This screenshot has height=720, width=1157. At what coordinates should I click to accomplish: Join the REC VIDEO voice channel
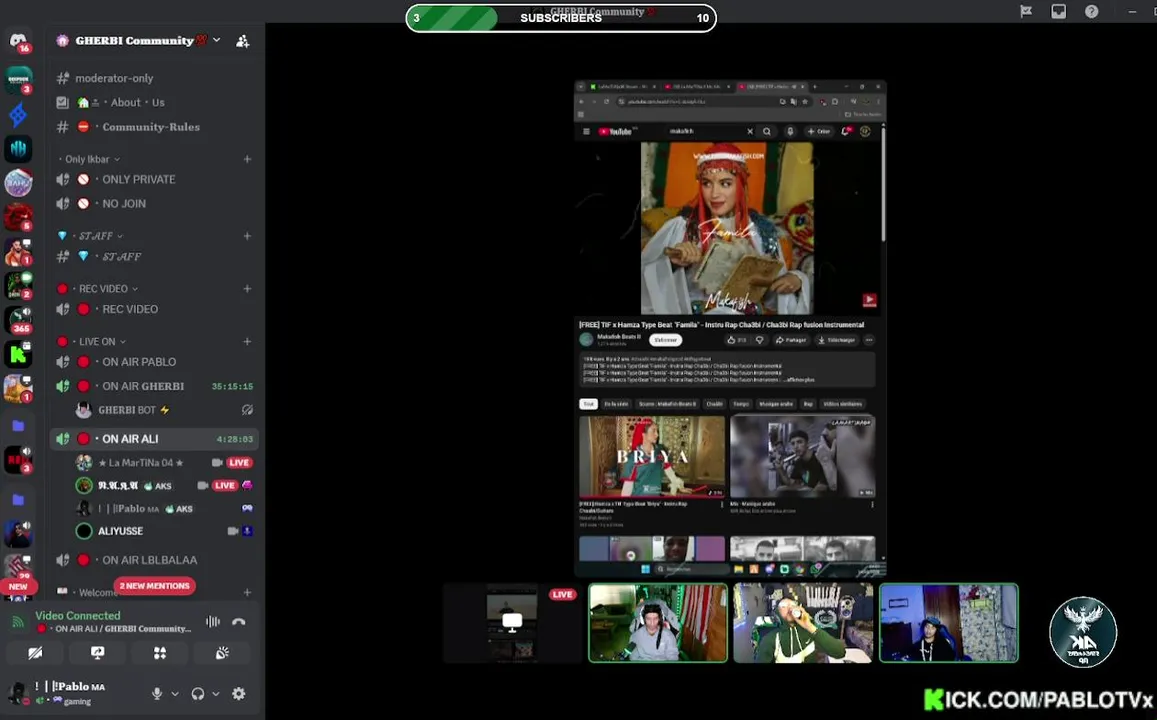click(153, 309)
